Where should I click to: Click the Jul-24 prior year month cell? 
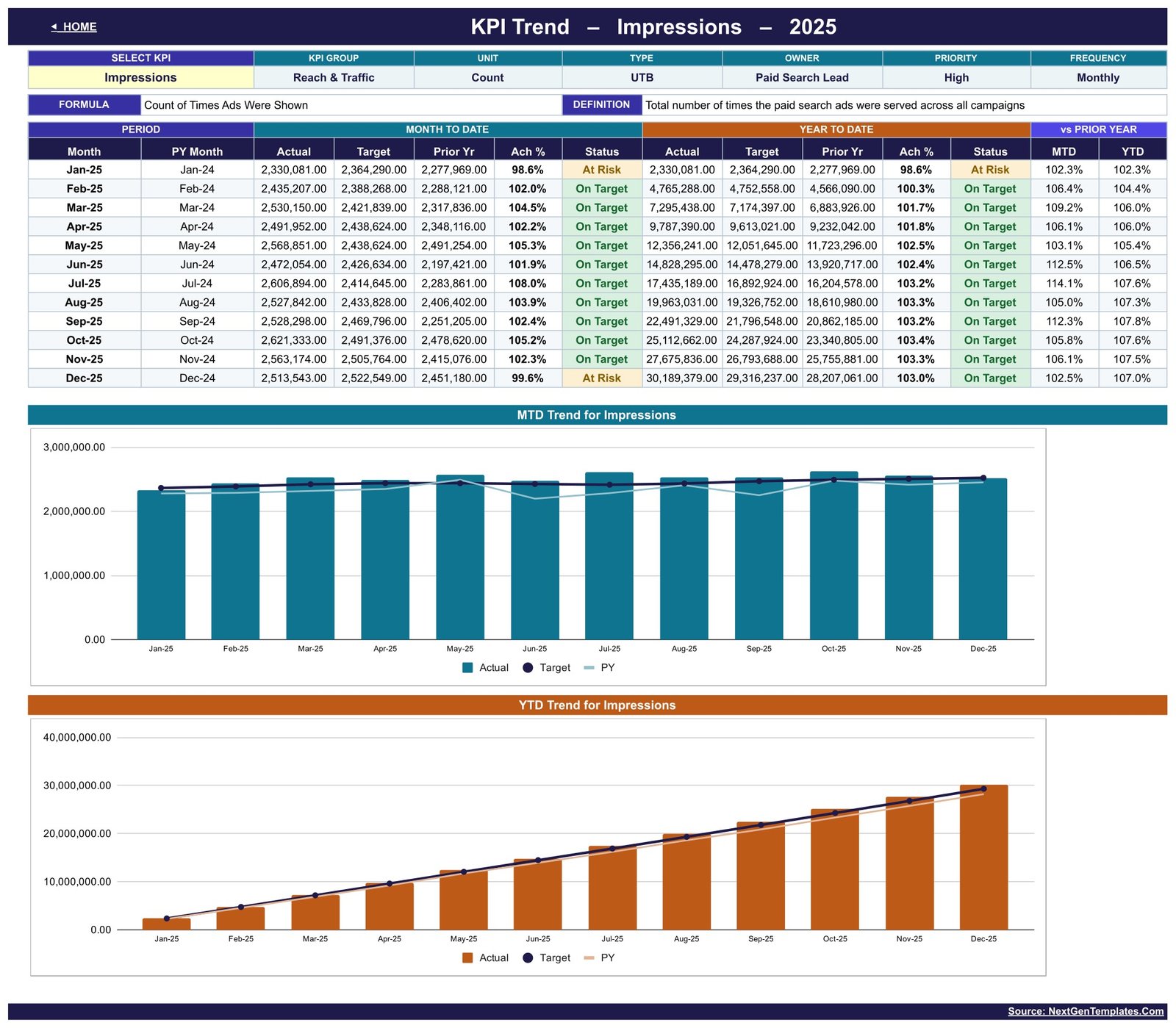point(197,284)
